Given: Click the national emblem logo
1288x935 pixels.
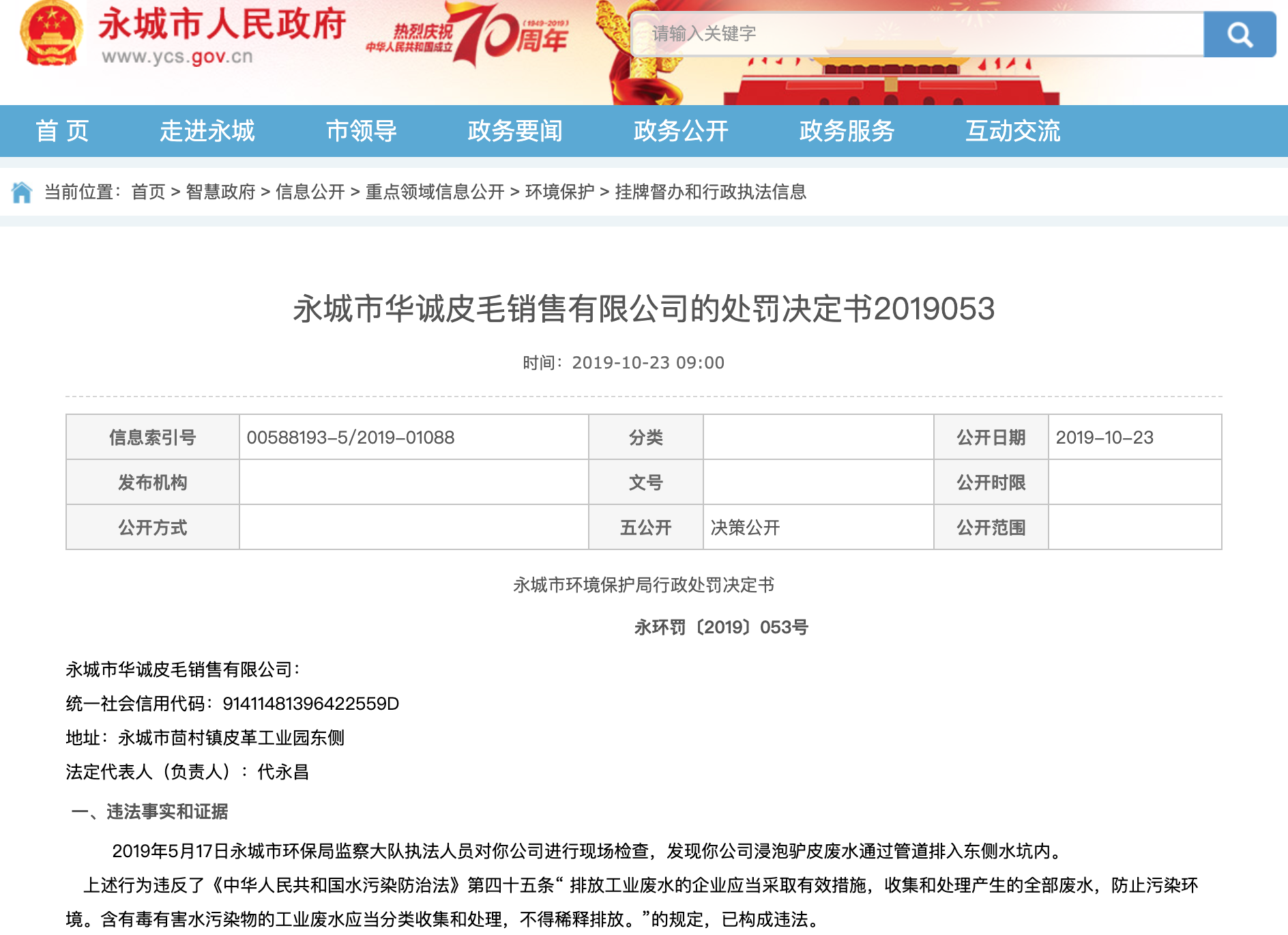Looking at the screenshot, I should [x=51, y=33].
